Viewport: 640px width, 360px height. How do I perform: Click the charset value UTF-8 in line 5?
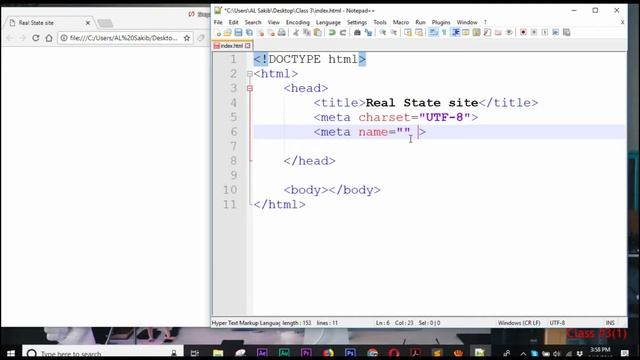tap(444, 118)
